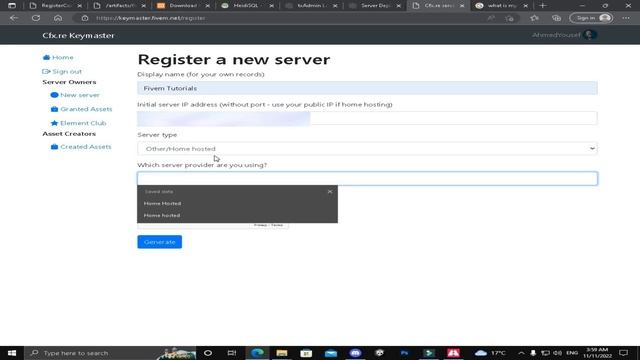Open a new browser tab
Image resolution: width=640 pixels, height=360 pixels.
(542, 6)
